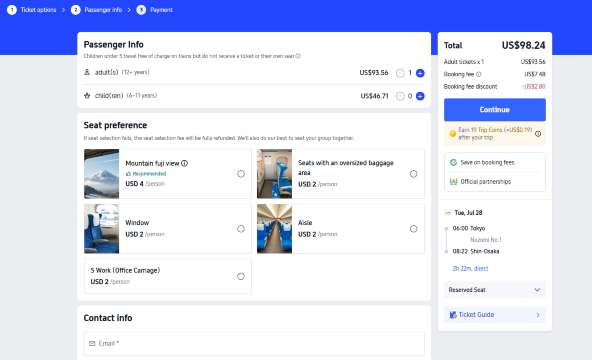Open Trip Coins info icon
The image size is (592, 360).
[538, 134]
